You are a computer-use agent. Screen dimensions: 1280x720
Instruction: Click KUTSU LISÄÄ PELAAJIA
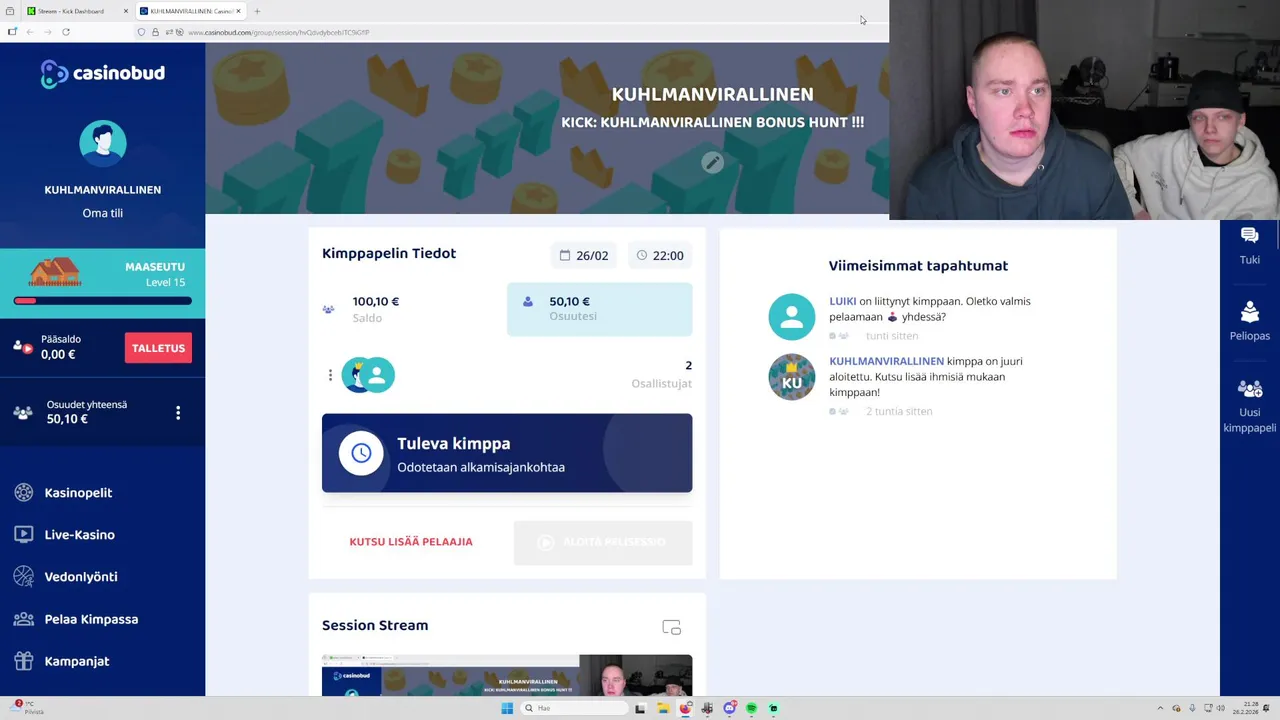click(x=411, y=542)
